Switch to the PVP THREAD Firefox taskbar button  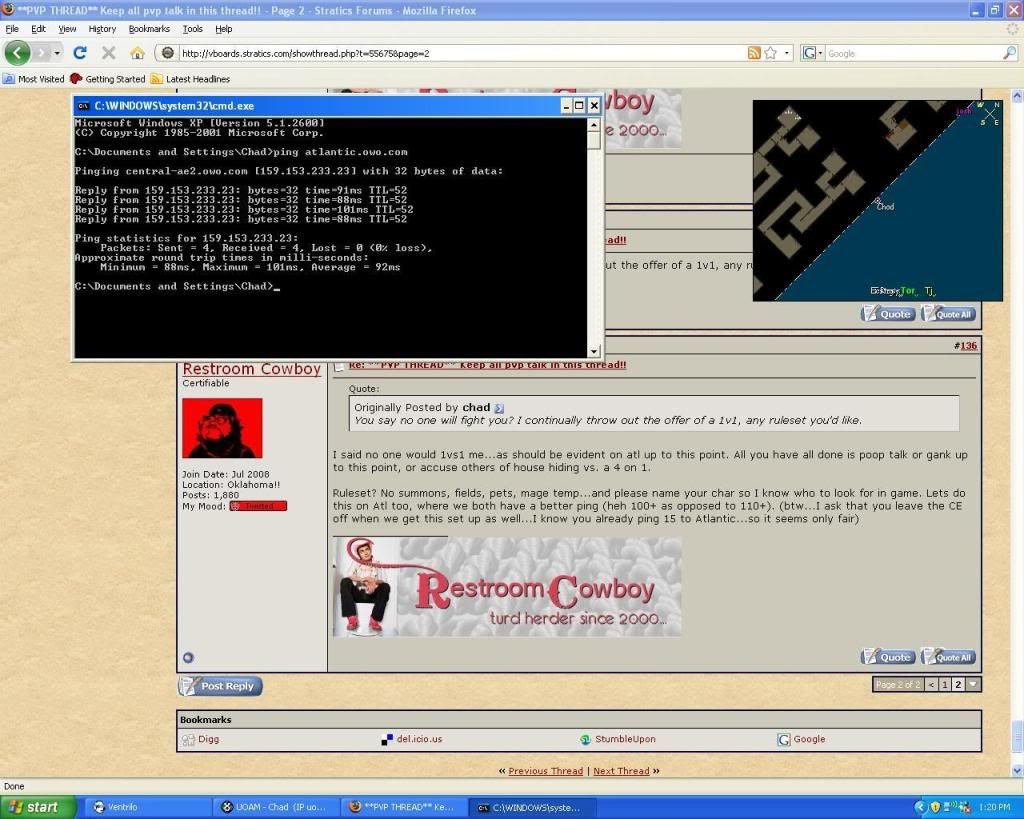(x=405, y=807)
